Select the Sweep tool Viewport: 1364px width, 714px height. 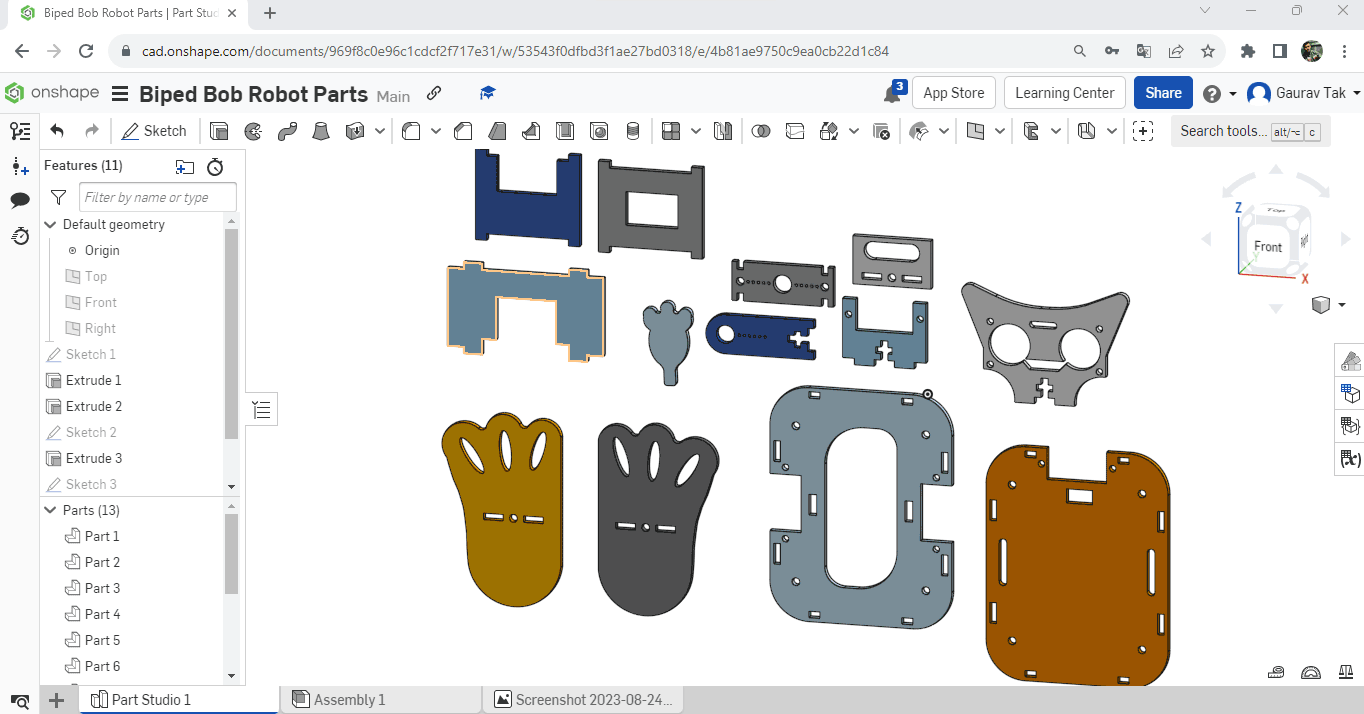tap(288, 131)
